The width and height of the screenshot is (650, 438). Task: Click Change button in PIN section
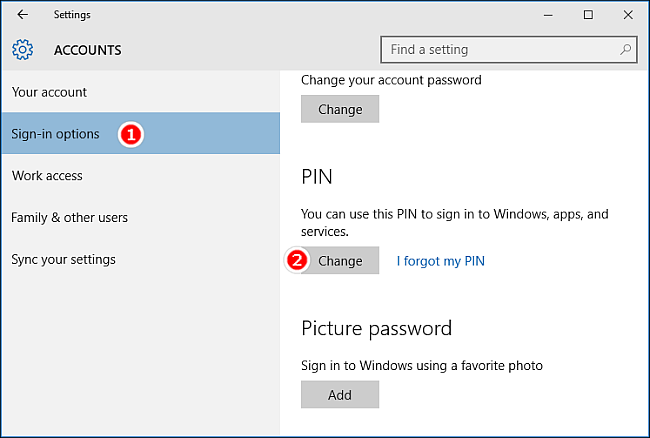pos(340,261)
